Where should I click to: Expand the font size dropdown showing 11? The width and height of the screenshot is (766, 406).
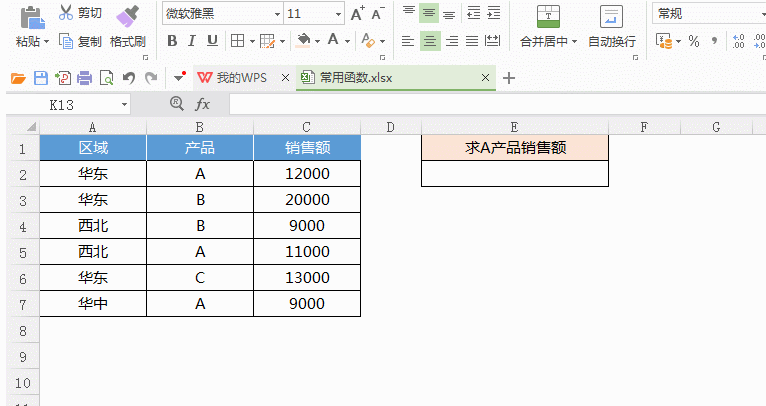pyautogui.click(x=337, y=14)
